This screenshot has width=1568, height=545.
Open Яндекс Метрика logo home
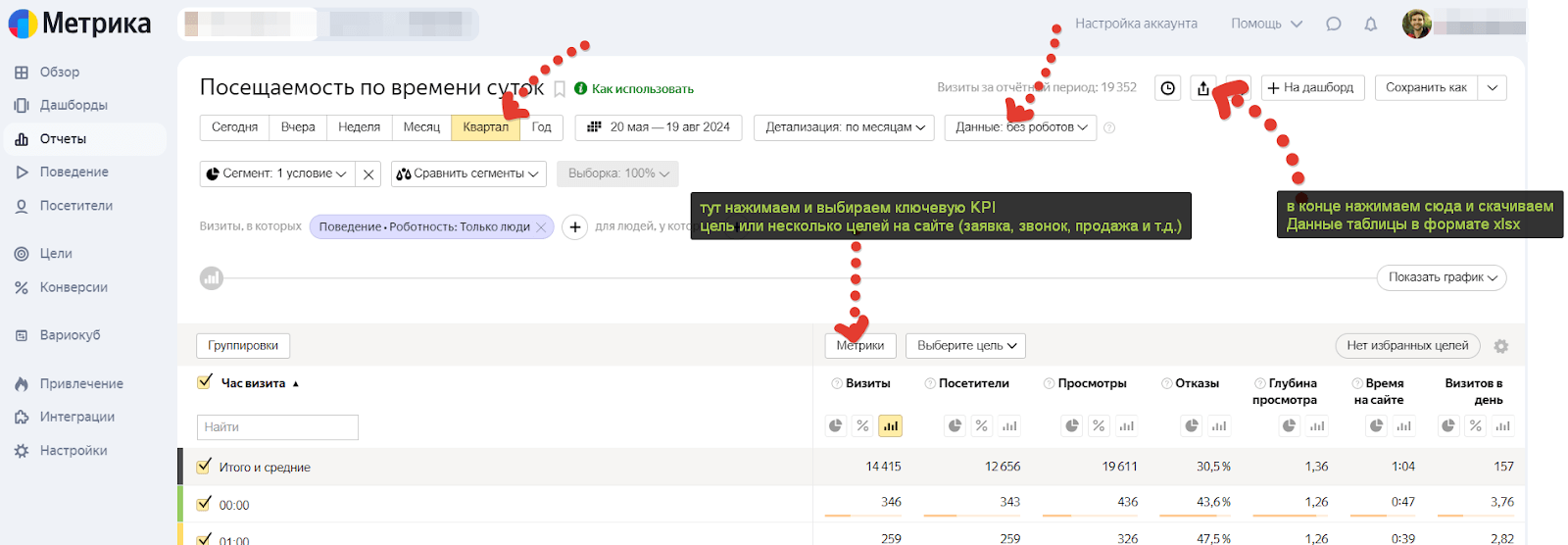point(80,24)
